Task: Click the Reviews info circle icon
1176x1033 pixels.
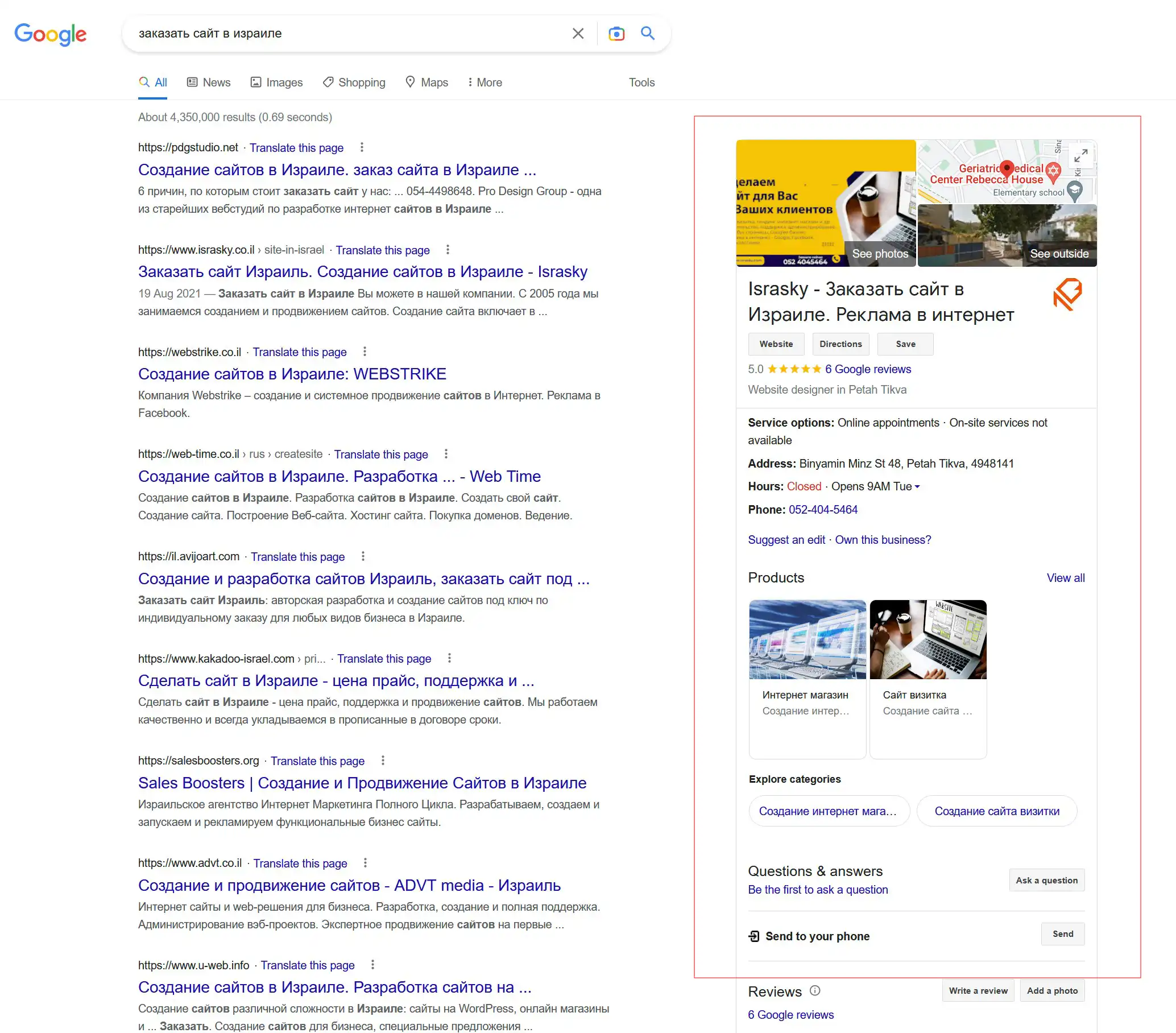Action: (815, 990)
